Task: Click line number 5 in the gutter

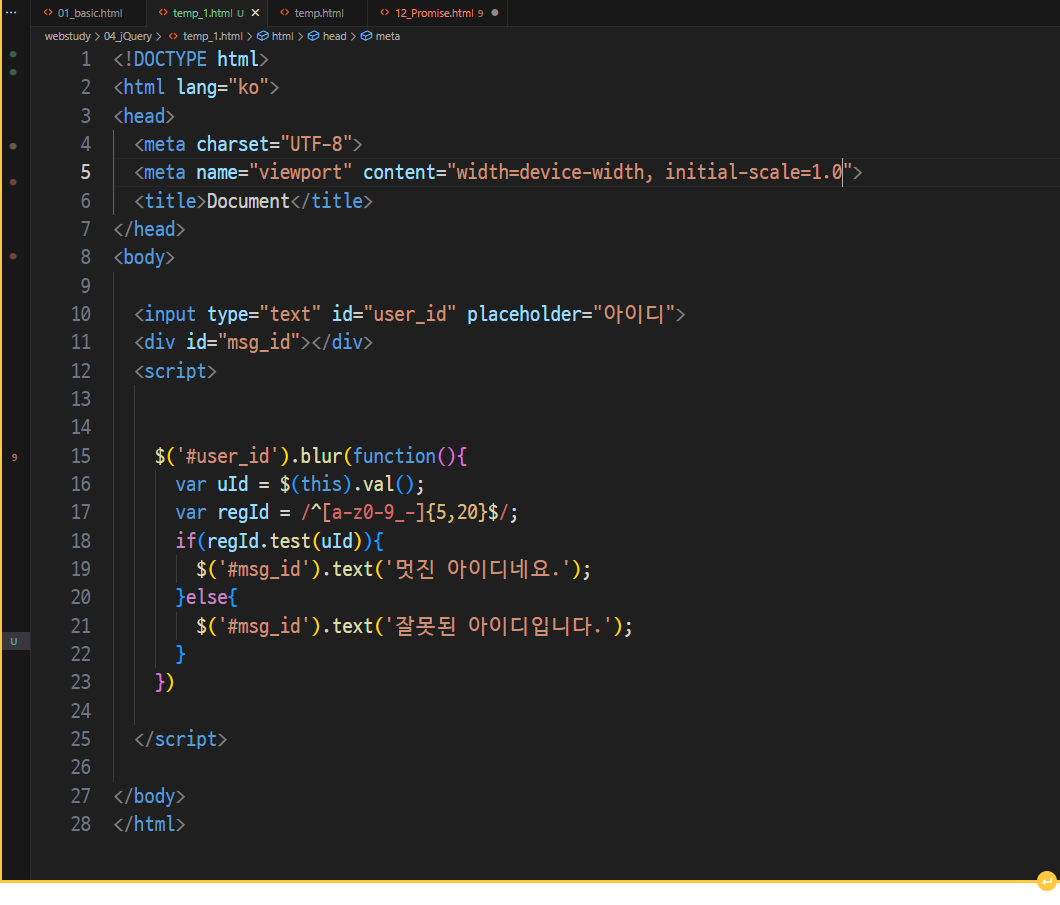Action: tap(85, 172)
